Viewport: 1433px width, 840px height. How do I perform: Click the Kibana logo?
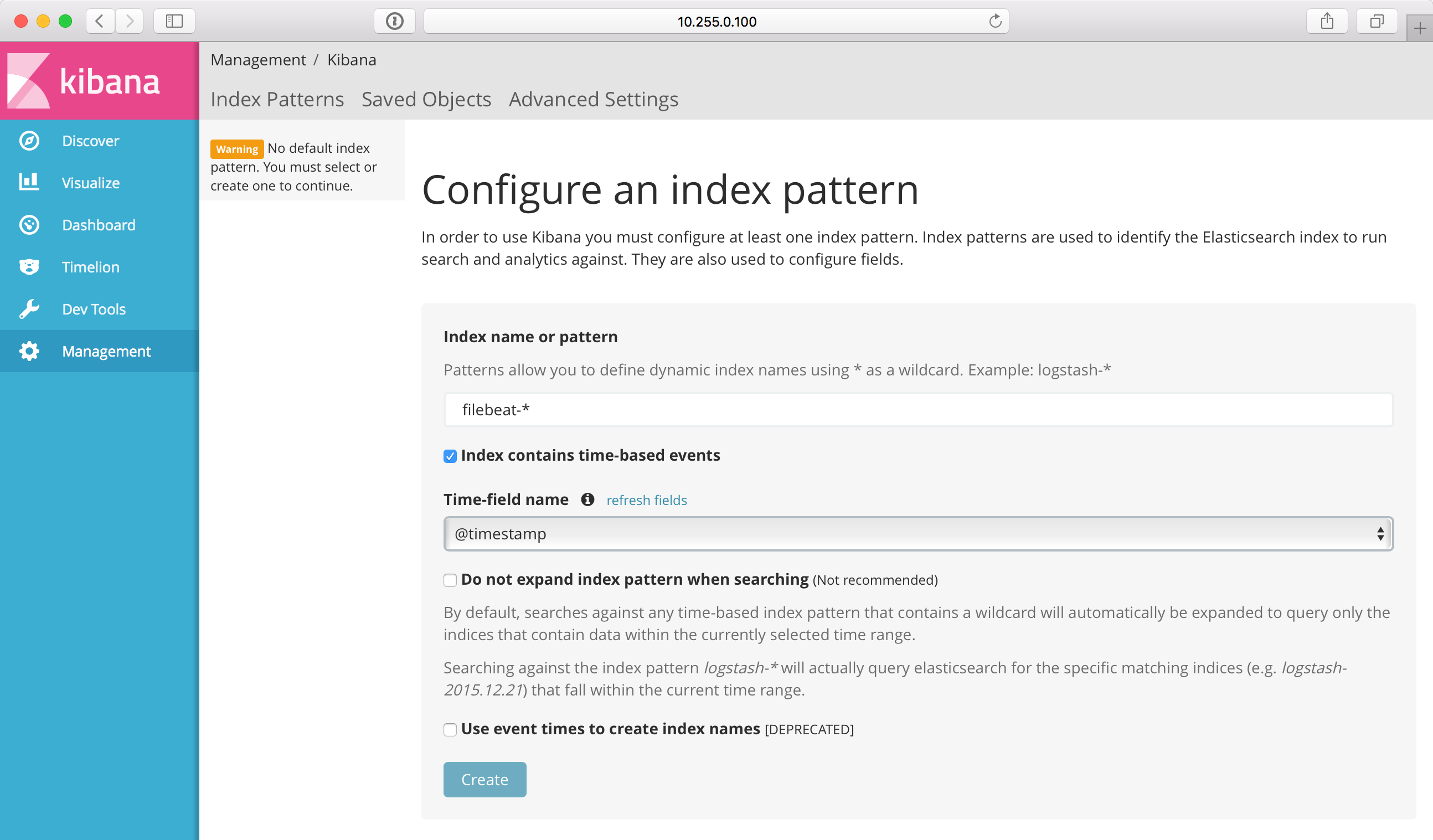click(x=84, y=81)
